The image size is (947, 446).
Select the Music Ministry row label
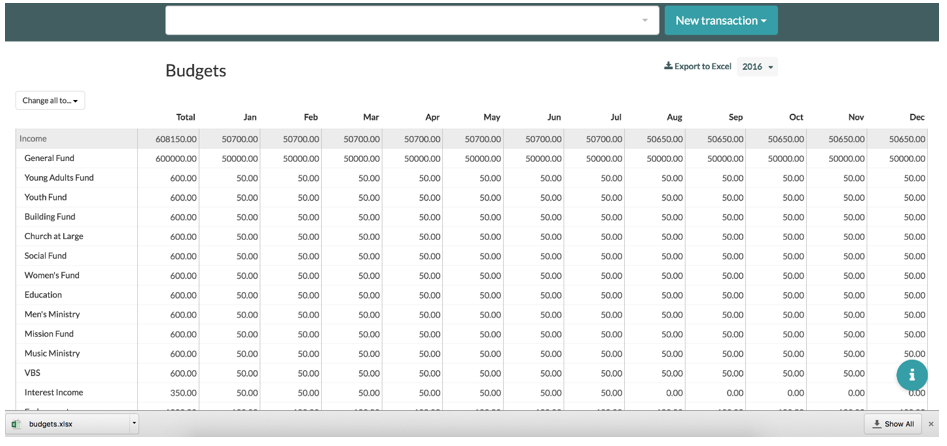point(52,354)
